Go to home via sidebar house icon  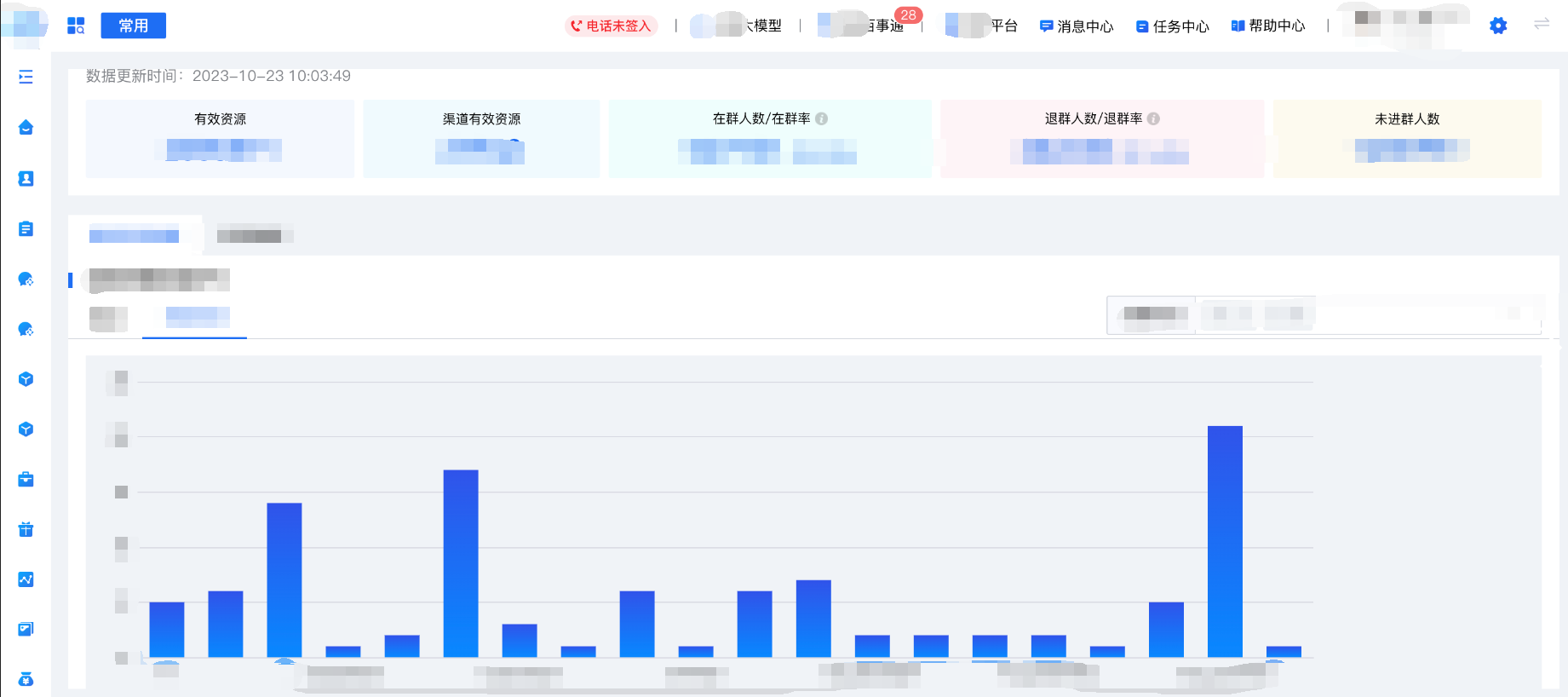pos(26,128)
